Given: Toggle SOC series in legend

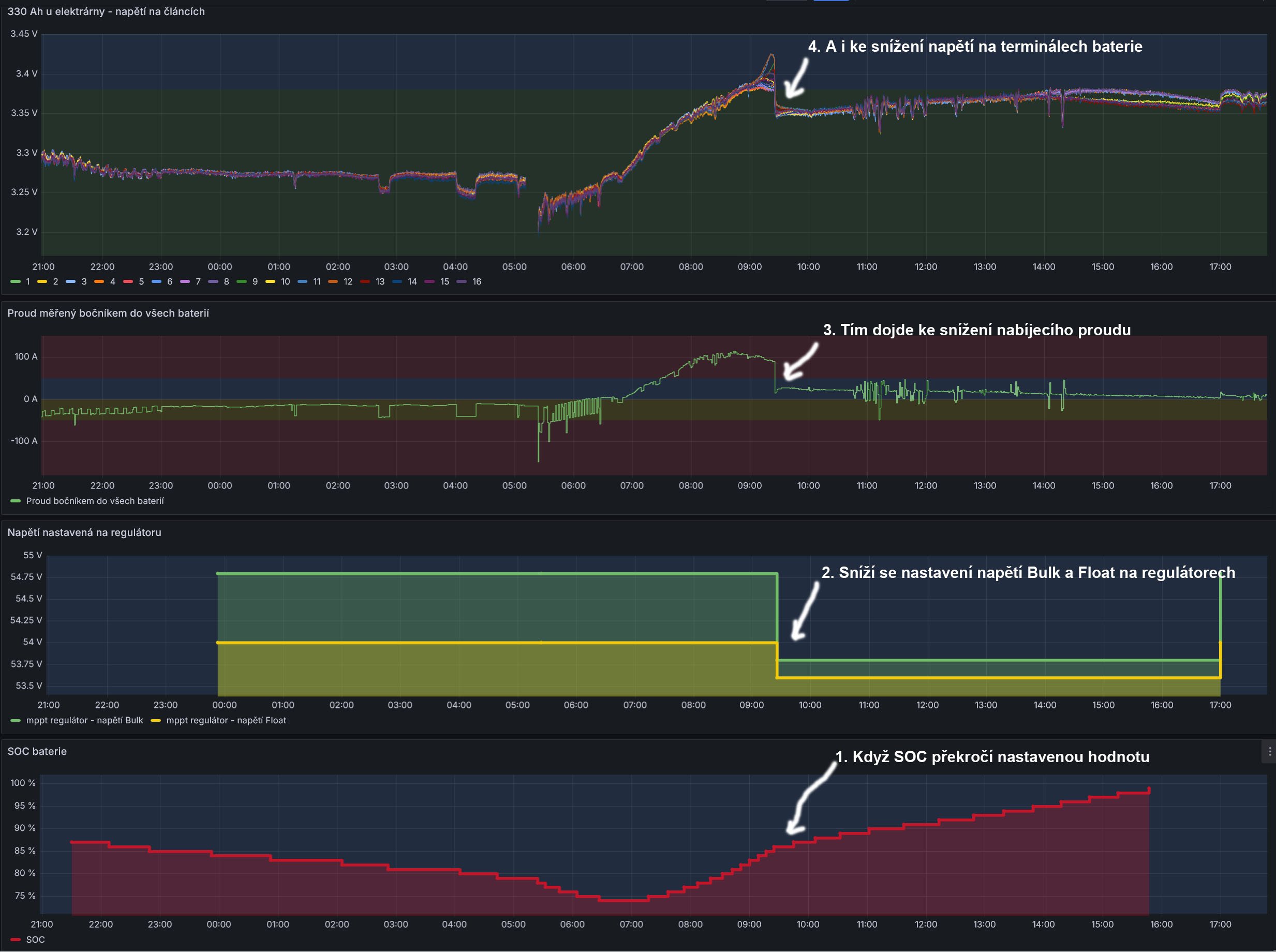Looking at the screenshot, I should (35, 940).
